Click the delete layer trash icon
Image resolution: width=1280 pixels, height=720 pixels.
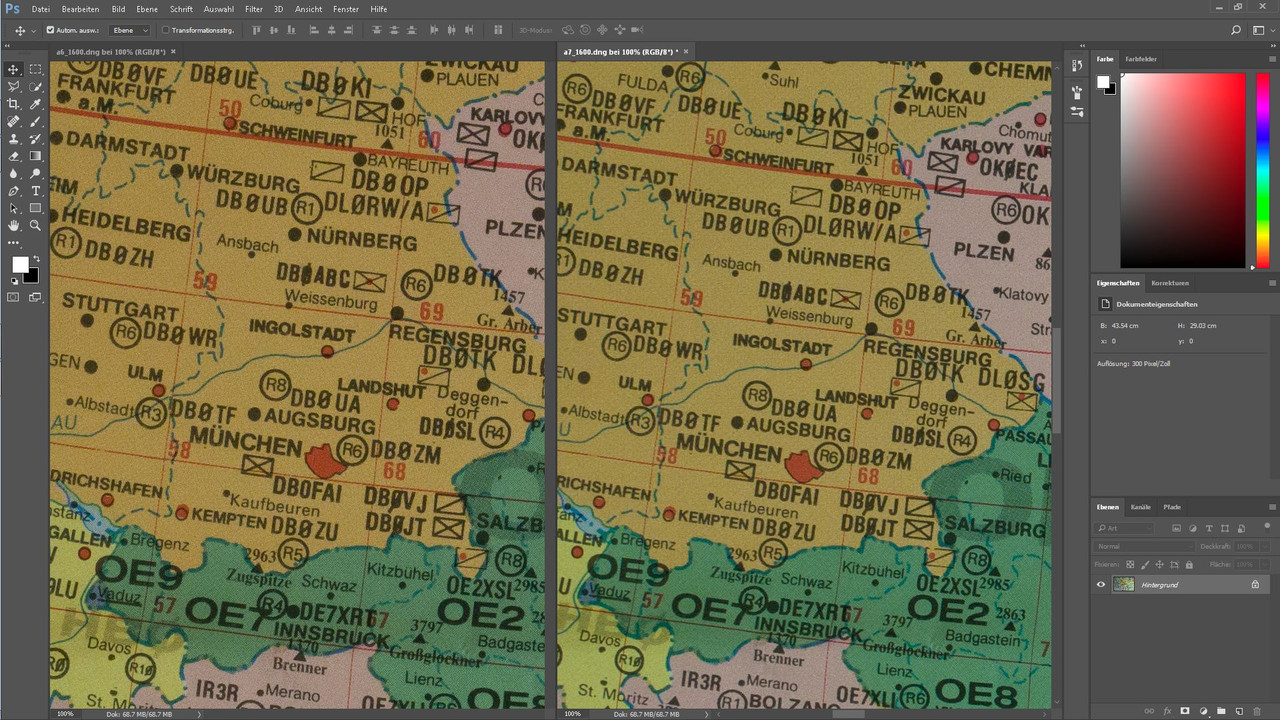click(1256, 711)
